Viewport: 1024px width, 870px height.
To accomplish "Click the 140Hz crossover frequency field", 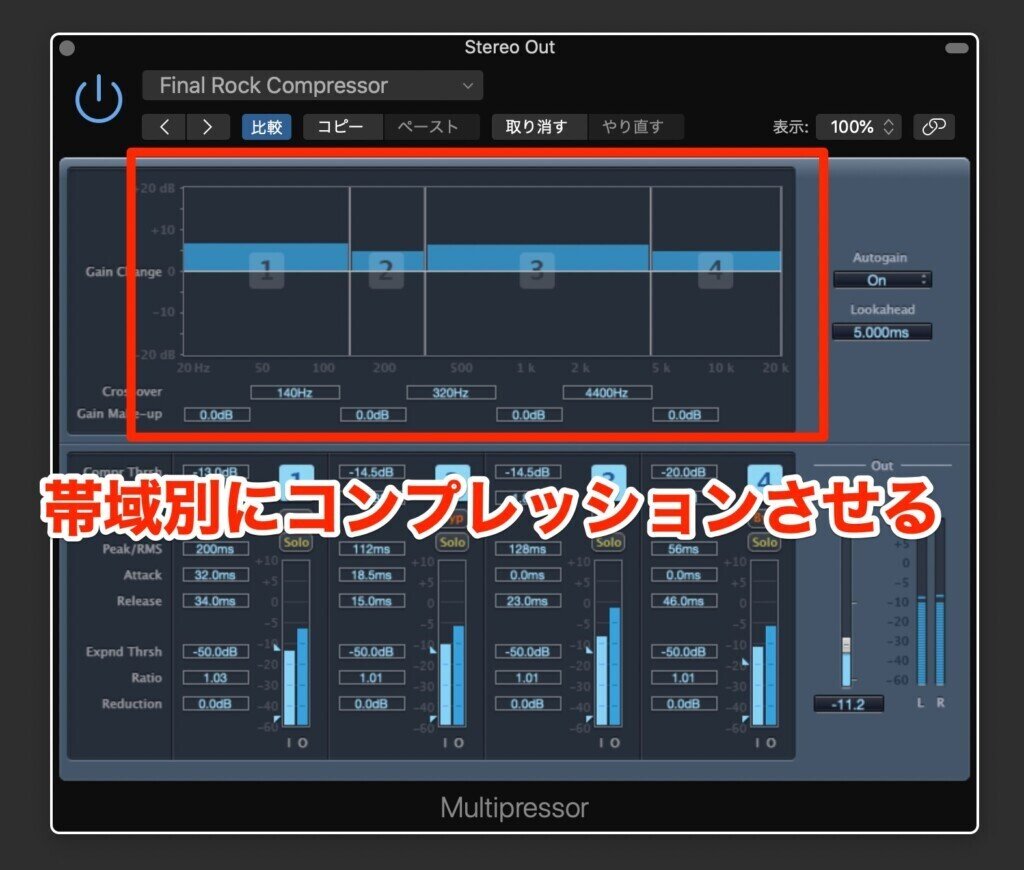I will pyautogui.click(x=297, y=392).
